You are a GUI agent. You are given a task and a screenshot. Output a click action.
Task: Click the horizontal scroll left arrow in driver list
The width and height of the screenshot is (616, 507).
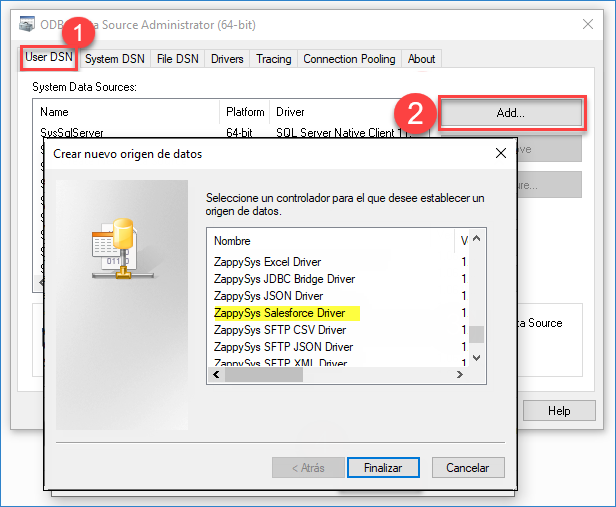pyautogui.click(x=216, y=374)
